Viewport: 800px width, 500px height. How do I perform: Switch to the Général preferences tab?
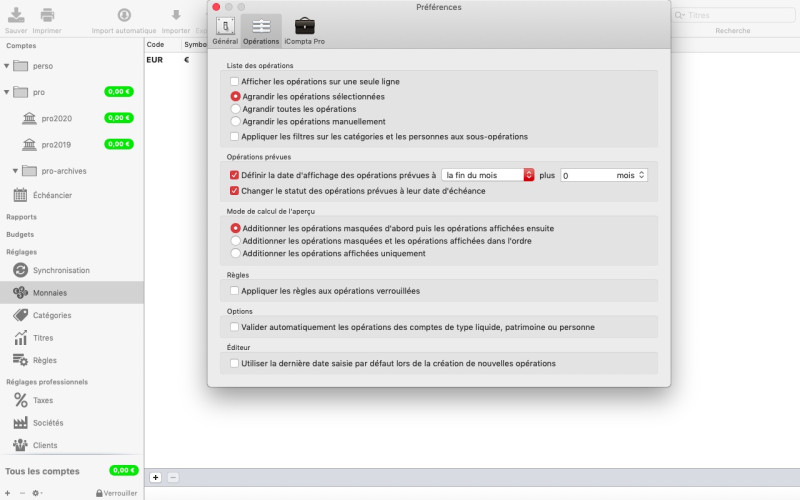point(225,30)
